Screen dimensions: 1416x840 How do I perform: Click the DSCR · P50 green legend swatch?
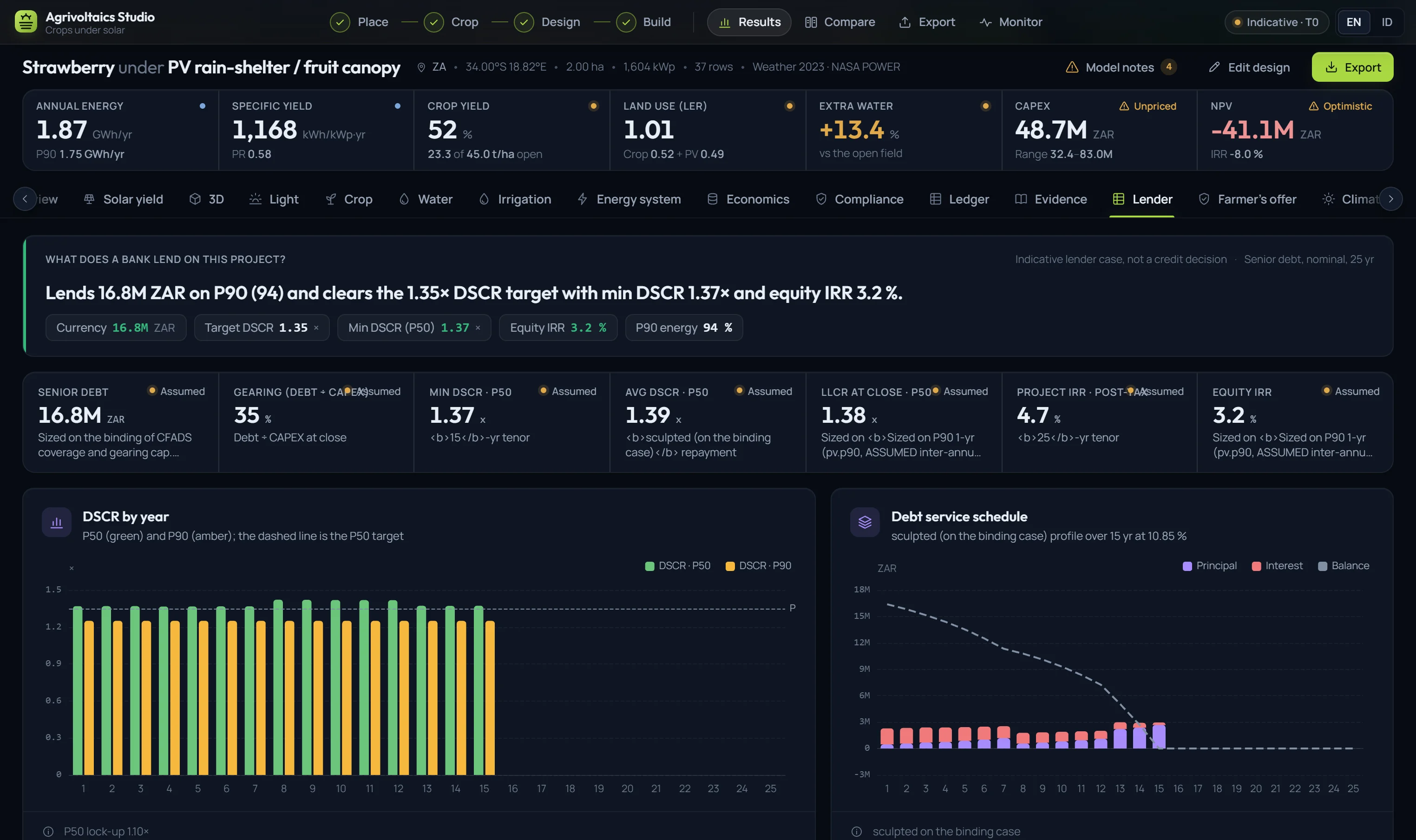pyautogui.click(x=649, y=566)
